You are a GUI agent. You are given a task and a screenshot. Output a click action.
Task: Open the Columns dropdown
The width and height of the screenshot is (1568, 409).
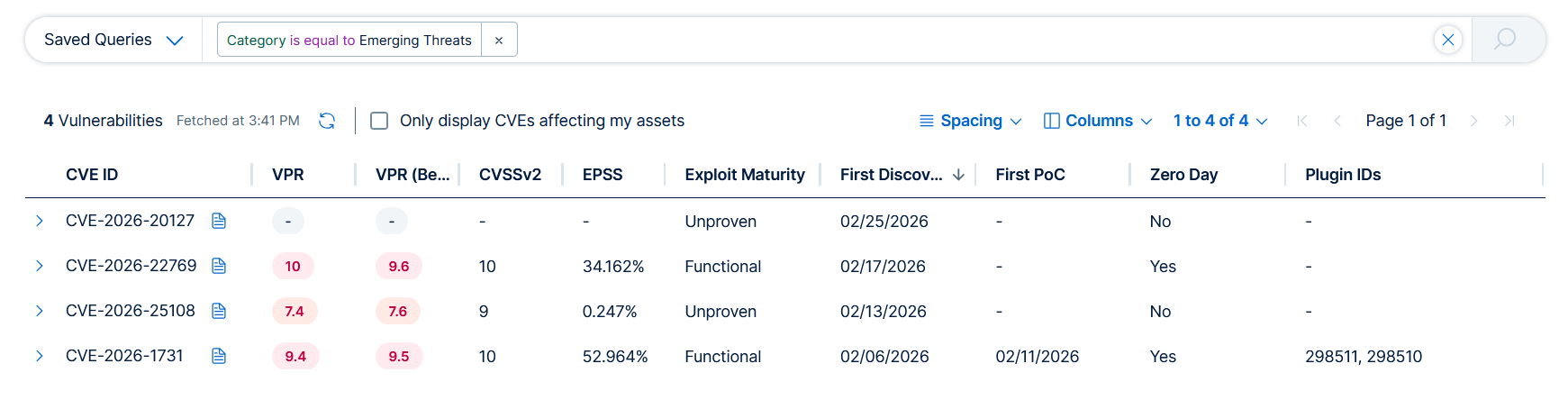tap(1097, 121)
